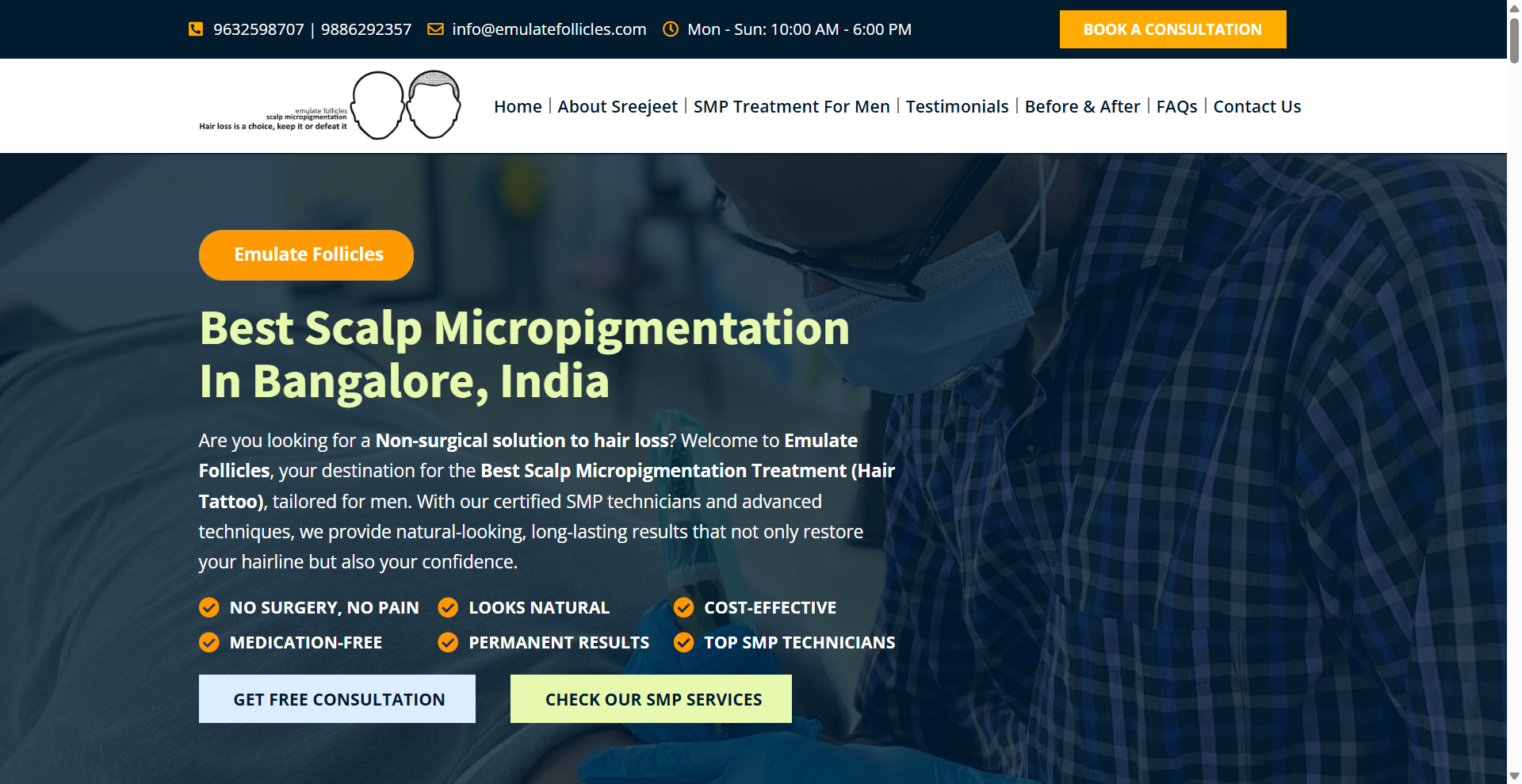Click checkmark icon beside No Surgery, No Pain
Image resolution: width=1522 pixels, height=784 pixels.
pos(209,608)
